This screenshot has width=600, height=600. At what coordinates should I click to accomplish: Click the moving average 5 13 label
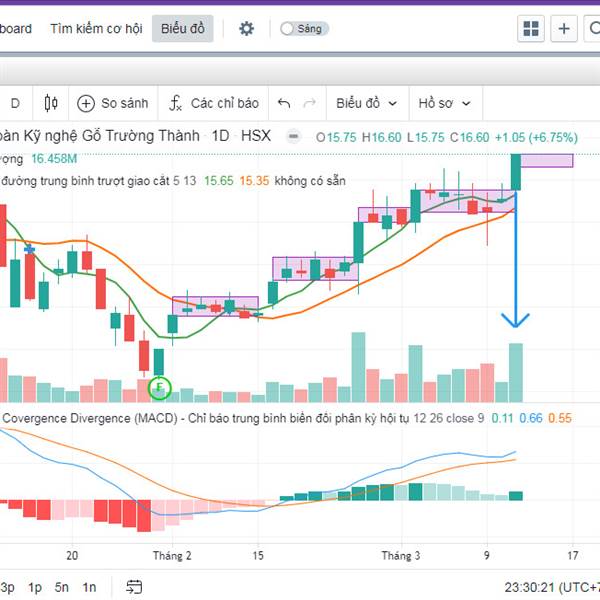pyautogui.click(x=98, y=181)
